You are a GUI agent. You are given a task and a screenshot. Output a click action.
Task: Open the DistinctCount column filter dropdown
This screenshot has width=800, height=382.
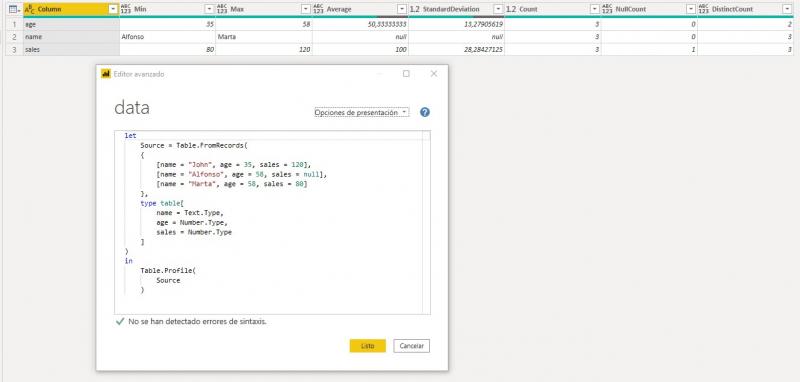click(x=787, y=9)
